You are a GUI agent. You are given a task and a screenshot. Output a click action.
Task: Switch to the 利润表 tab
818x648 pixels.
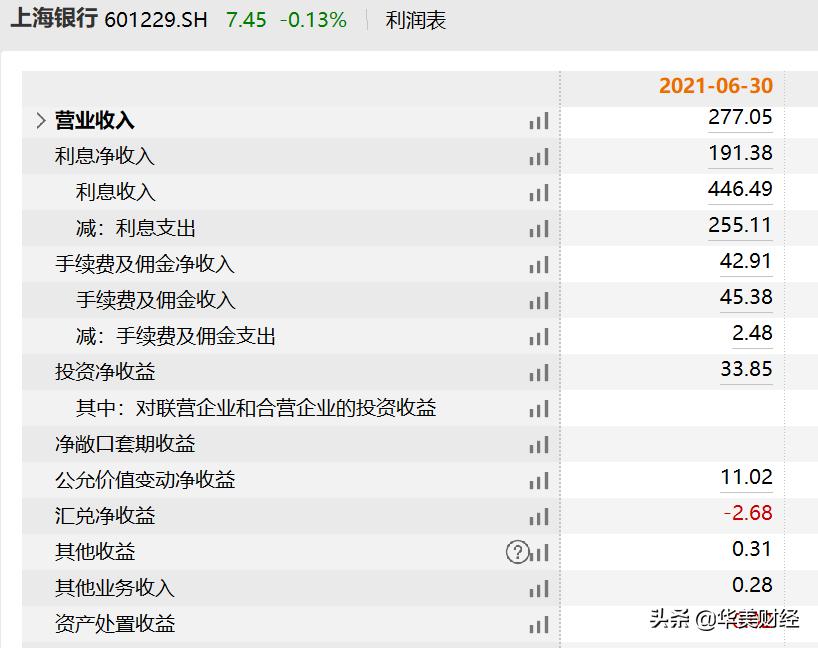pos(413,19)
